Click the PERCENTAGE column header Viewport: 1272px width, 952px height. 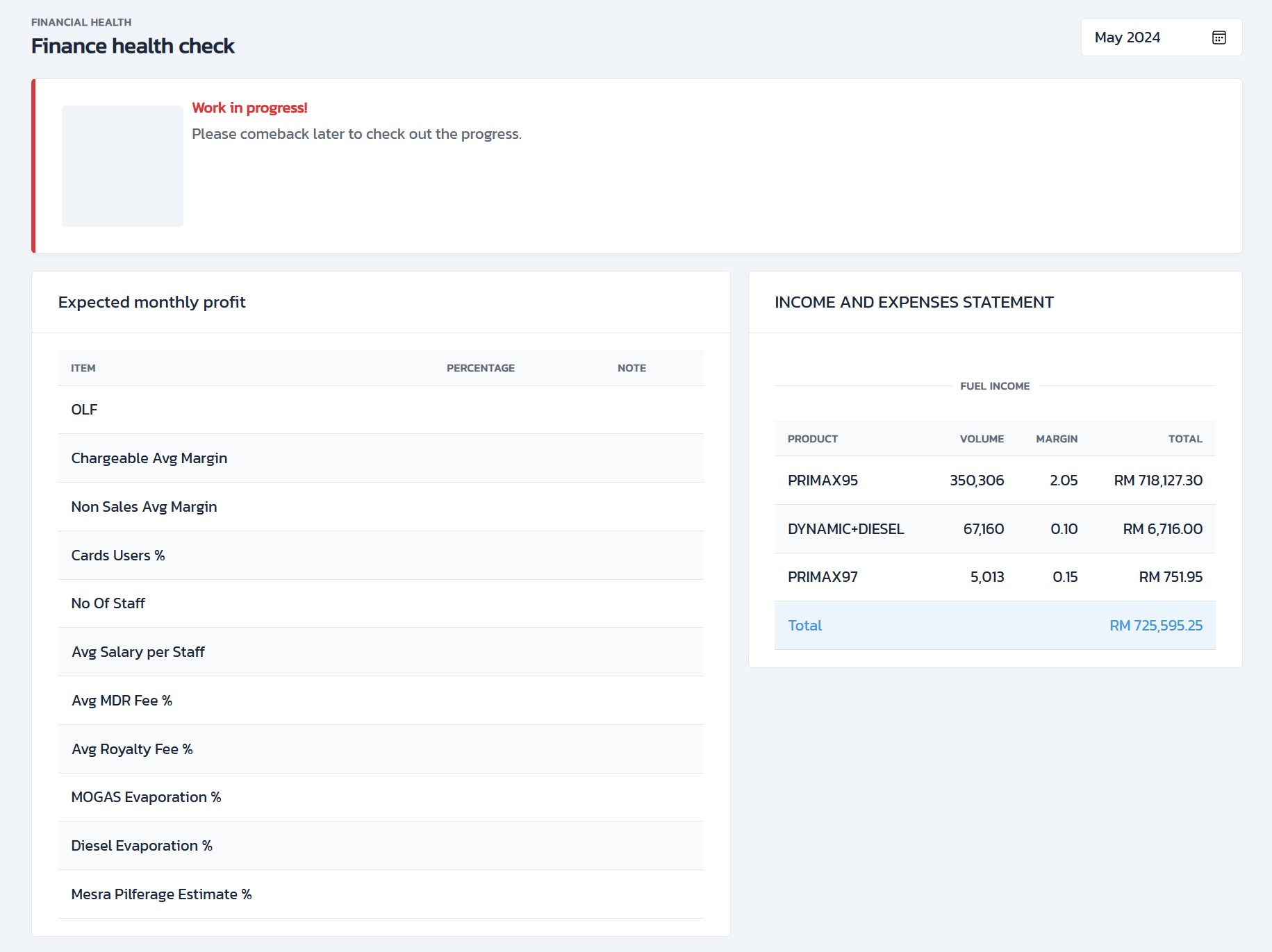pyautogui.click(x=480, y=368)
